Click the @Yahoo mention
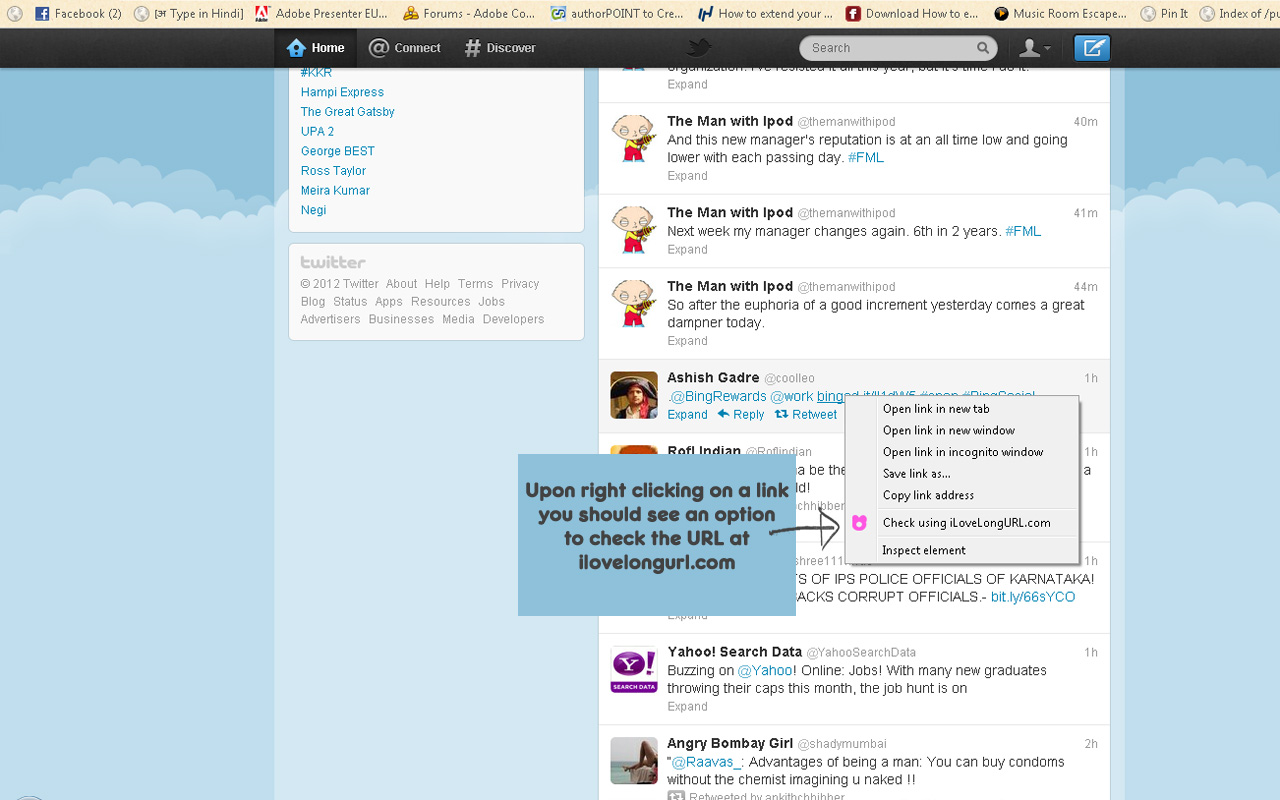 765,670
